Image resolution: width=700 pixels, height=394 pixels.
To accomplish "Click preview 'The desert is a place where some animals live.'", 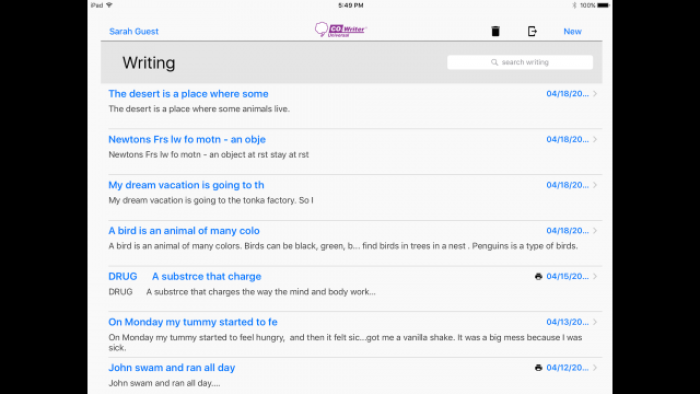I will 199,109.
